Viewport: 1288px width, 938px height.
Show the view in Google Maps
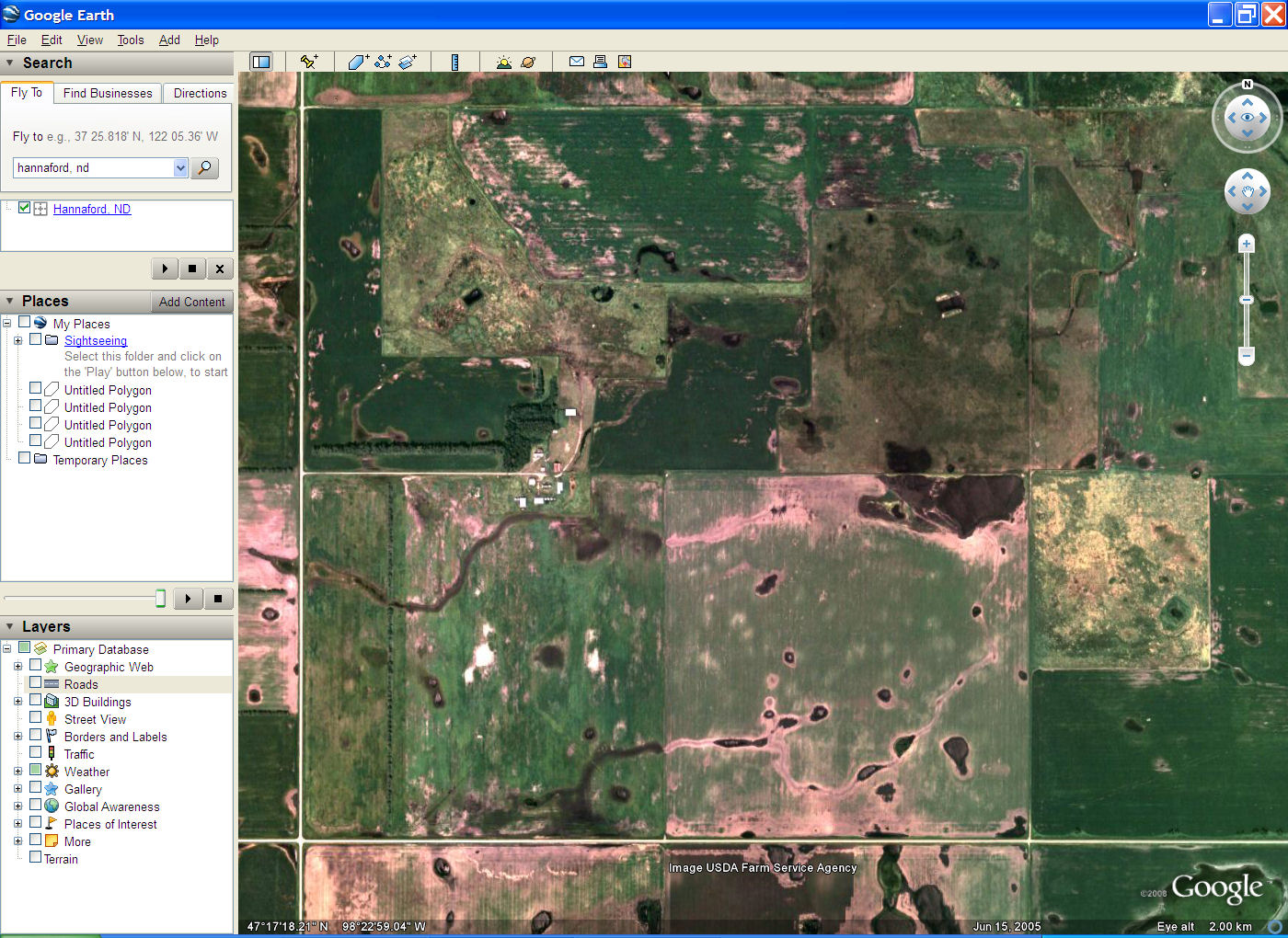[625, 62]
